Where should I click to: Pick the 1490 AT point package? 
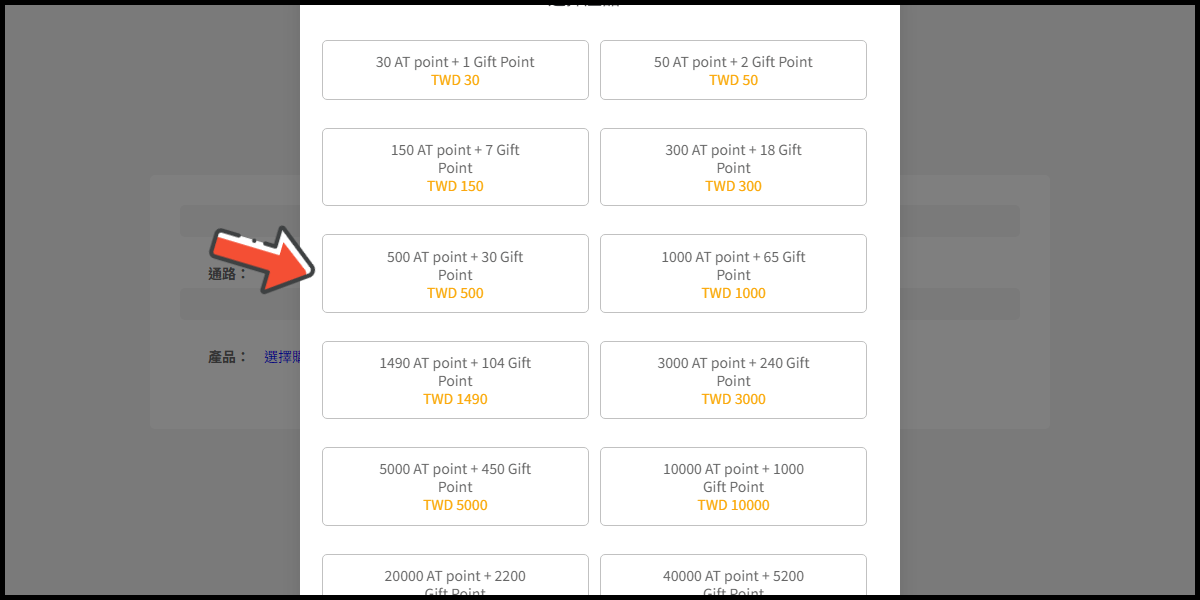pyautogui.click(x=455, y=380)
